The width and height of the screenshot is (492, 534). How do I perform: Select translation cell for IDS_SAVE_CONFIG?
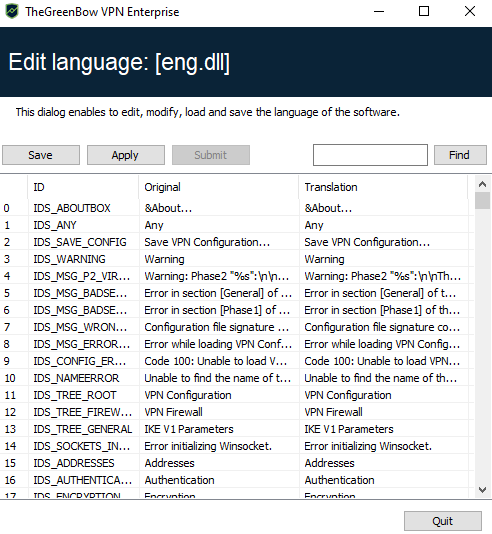[384, 242]
